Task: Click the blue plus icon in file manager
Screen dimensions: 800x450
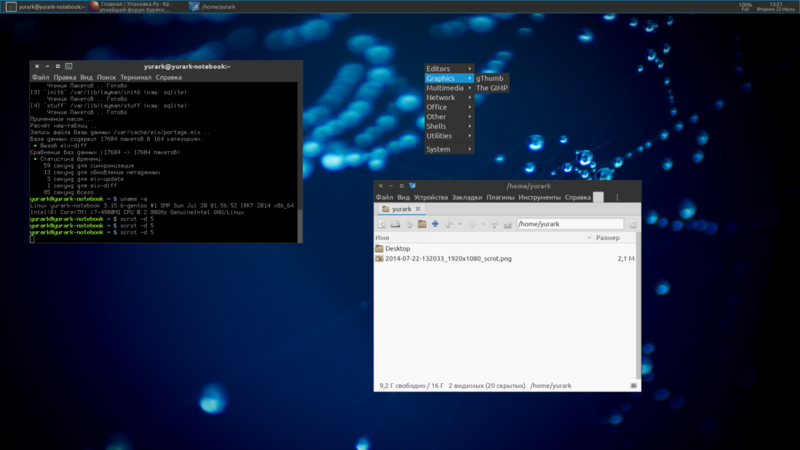Action: tap(435, 224)
